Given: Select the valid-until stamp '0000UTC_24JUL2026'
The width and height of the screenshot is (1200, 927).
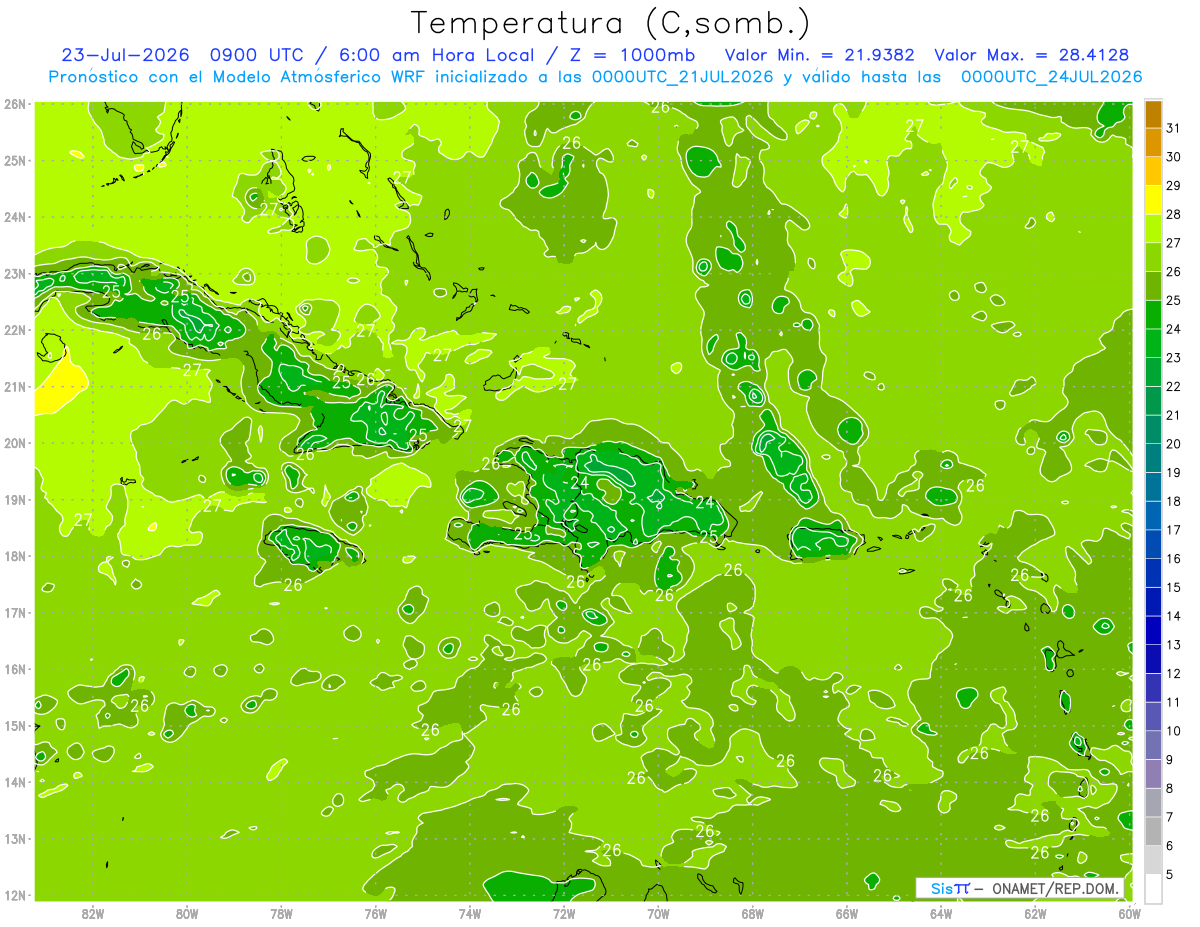Looking at the screenshot, I should pos(1052,77).
